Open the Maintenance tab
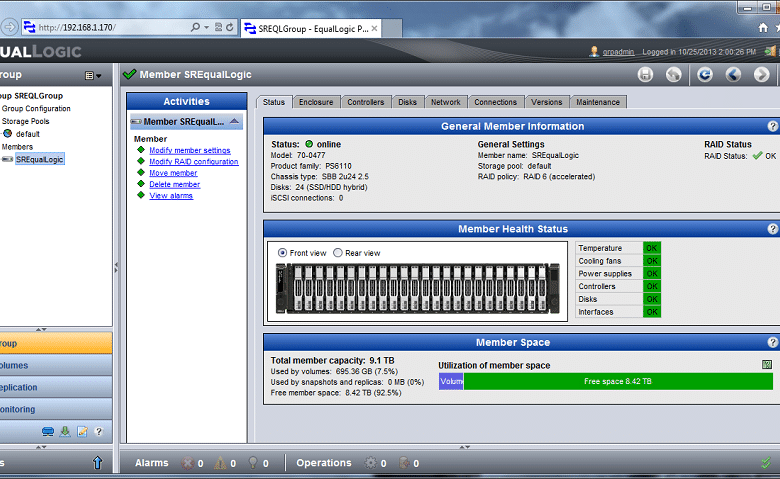780x479 pixels. pyautogui.click(x=598, y=102)
